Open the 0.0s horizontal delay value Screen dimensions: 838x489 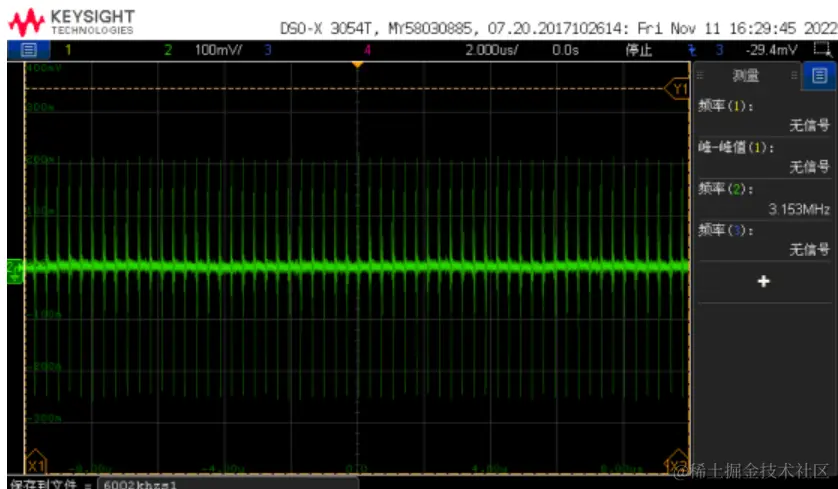(565, 50)
